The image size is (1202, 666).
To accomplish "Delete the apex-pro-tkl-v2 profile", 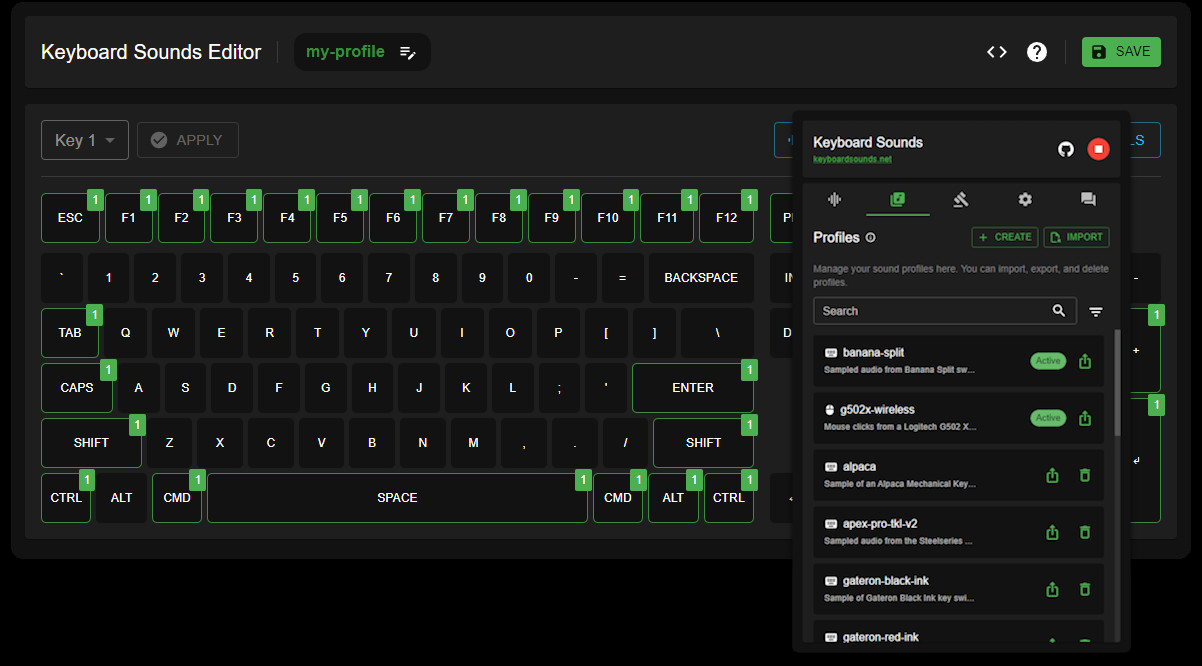I will 1085,532.
